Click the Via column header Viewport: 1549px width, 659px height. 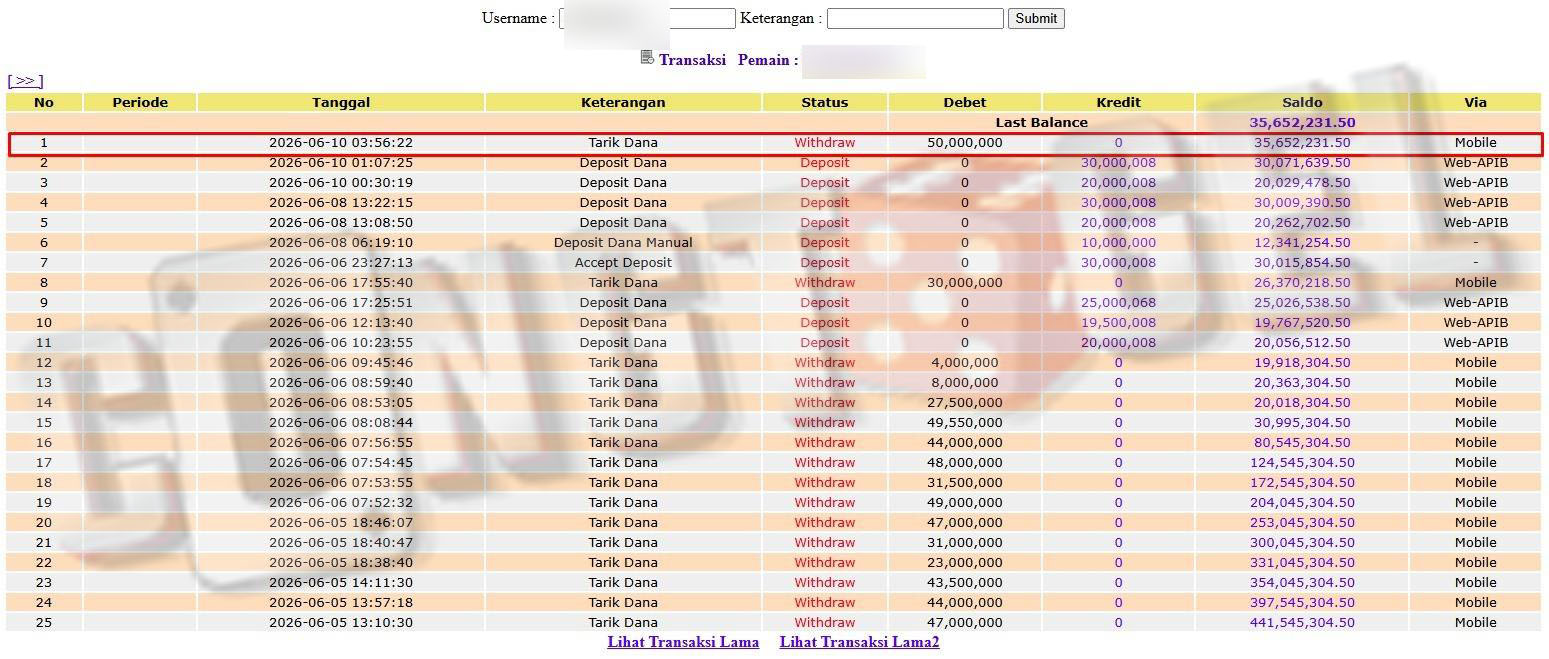click(1475, 102)
